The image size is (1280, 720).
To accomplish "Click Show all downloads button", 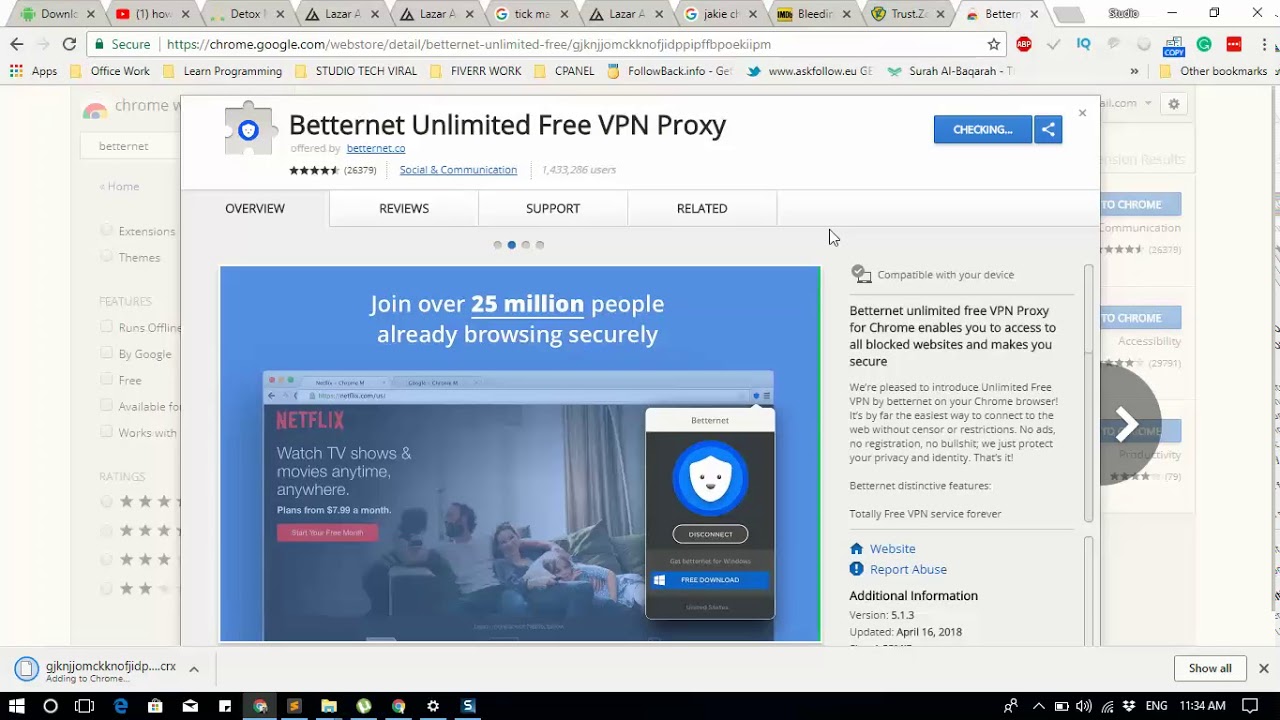I will pyautogui.click(x=1210, y=668).
